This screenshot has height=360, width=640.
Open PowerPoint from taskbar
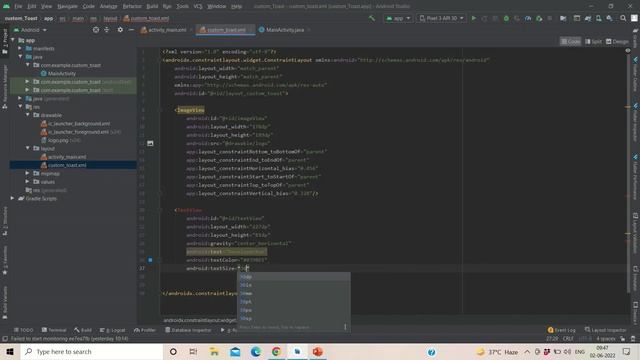coord(318,351)
